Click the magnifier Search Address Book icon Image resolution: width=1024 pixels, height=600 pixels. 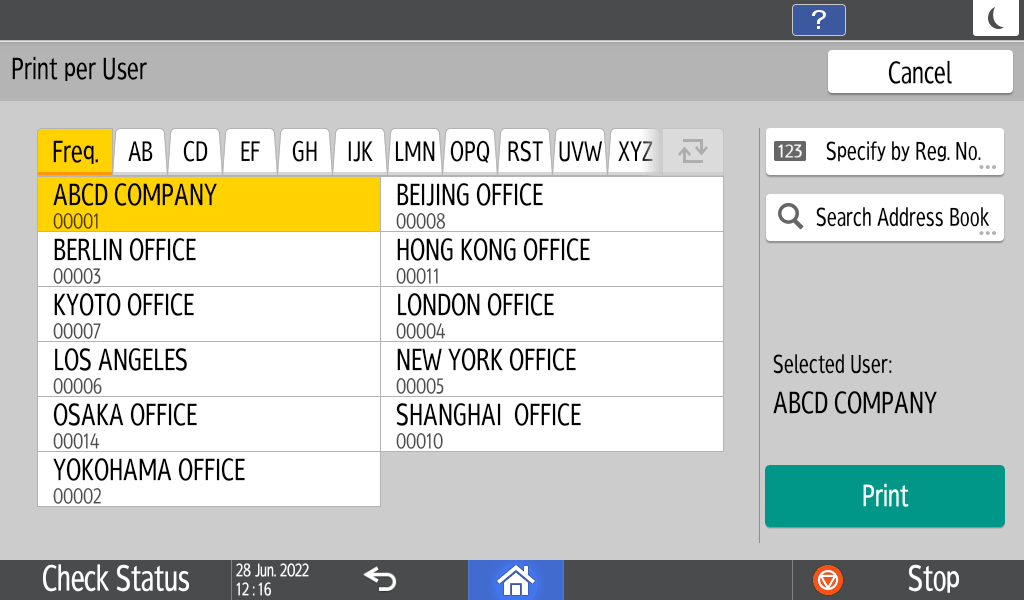point(790,217)
